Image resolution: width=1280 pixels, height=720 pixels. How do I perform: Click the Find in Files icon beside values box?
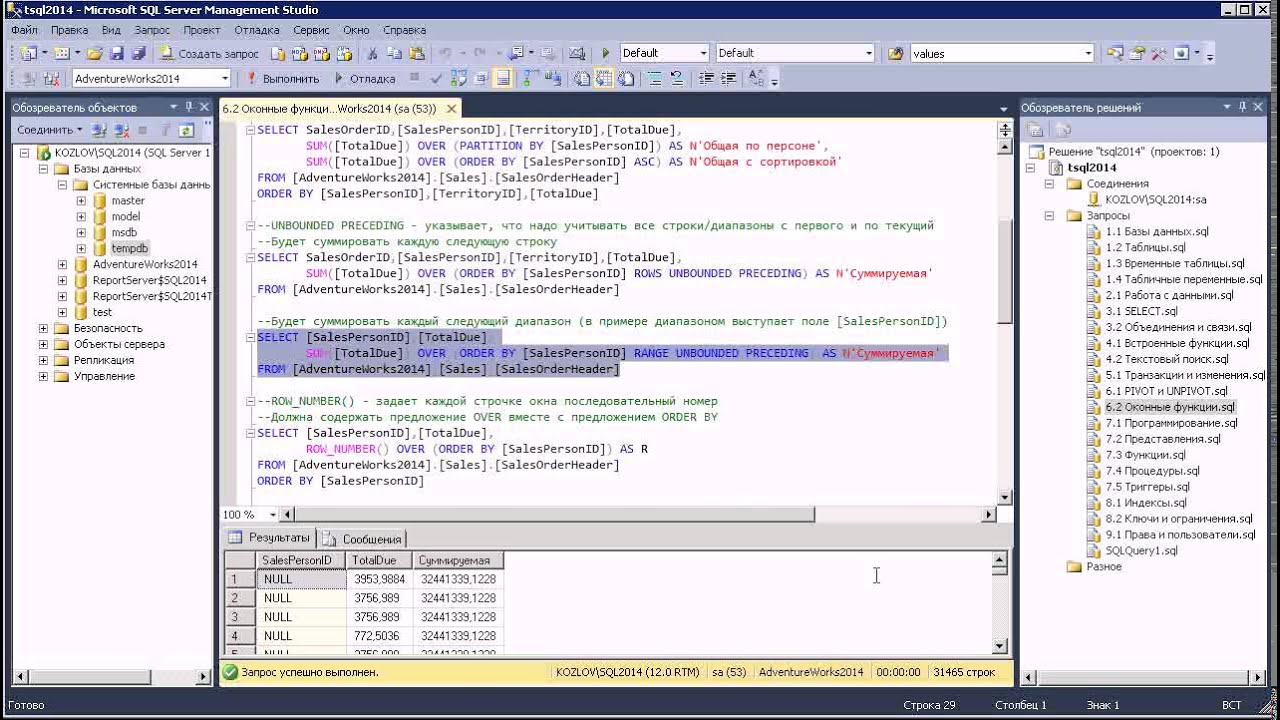[x=895, y=53]
